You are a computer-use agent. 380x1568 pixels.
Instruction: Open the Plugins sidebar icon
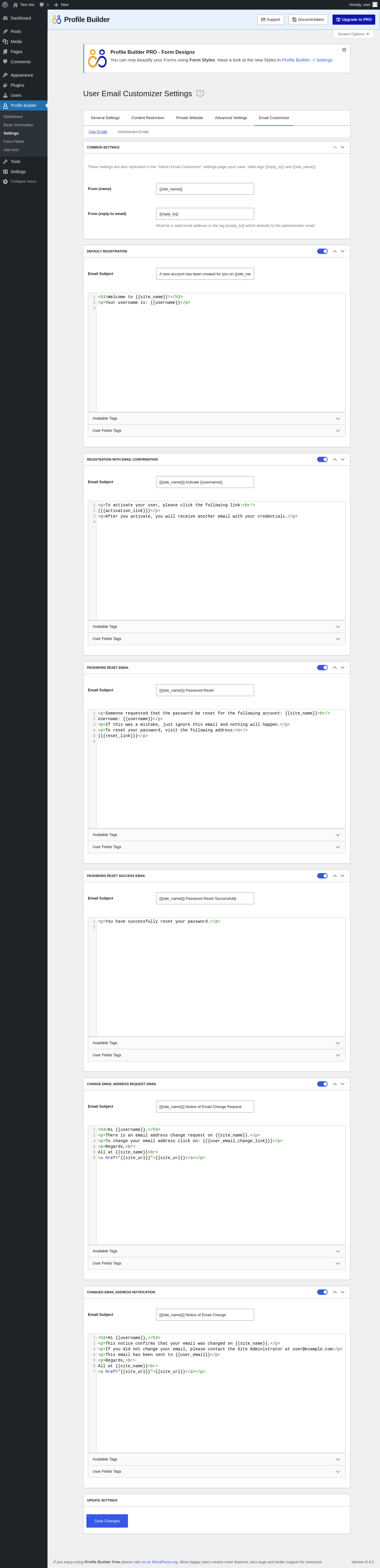click(5, 85)
